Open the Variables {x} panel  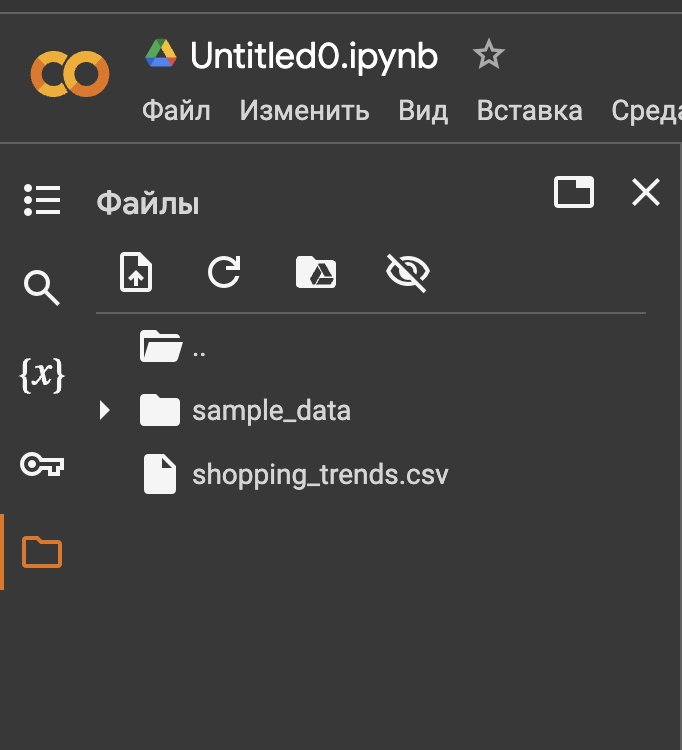click(x=42, y=375)
